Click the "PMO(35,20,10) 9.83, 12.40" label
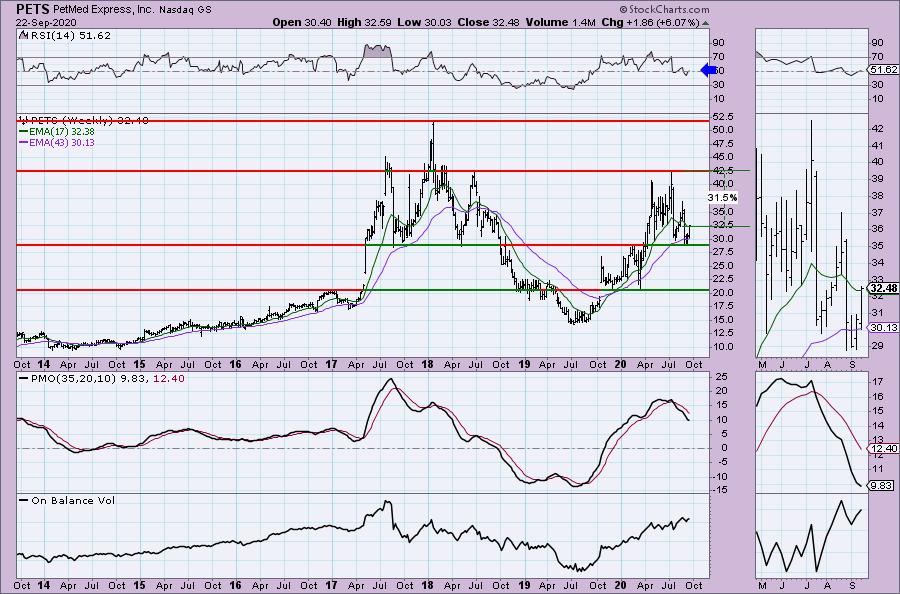 coord(107,379)
